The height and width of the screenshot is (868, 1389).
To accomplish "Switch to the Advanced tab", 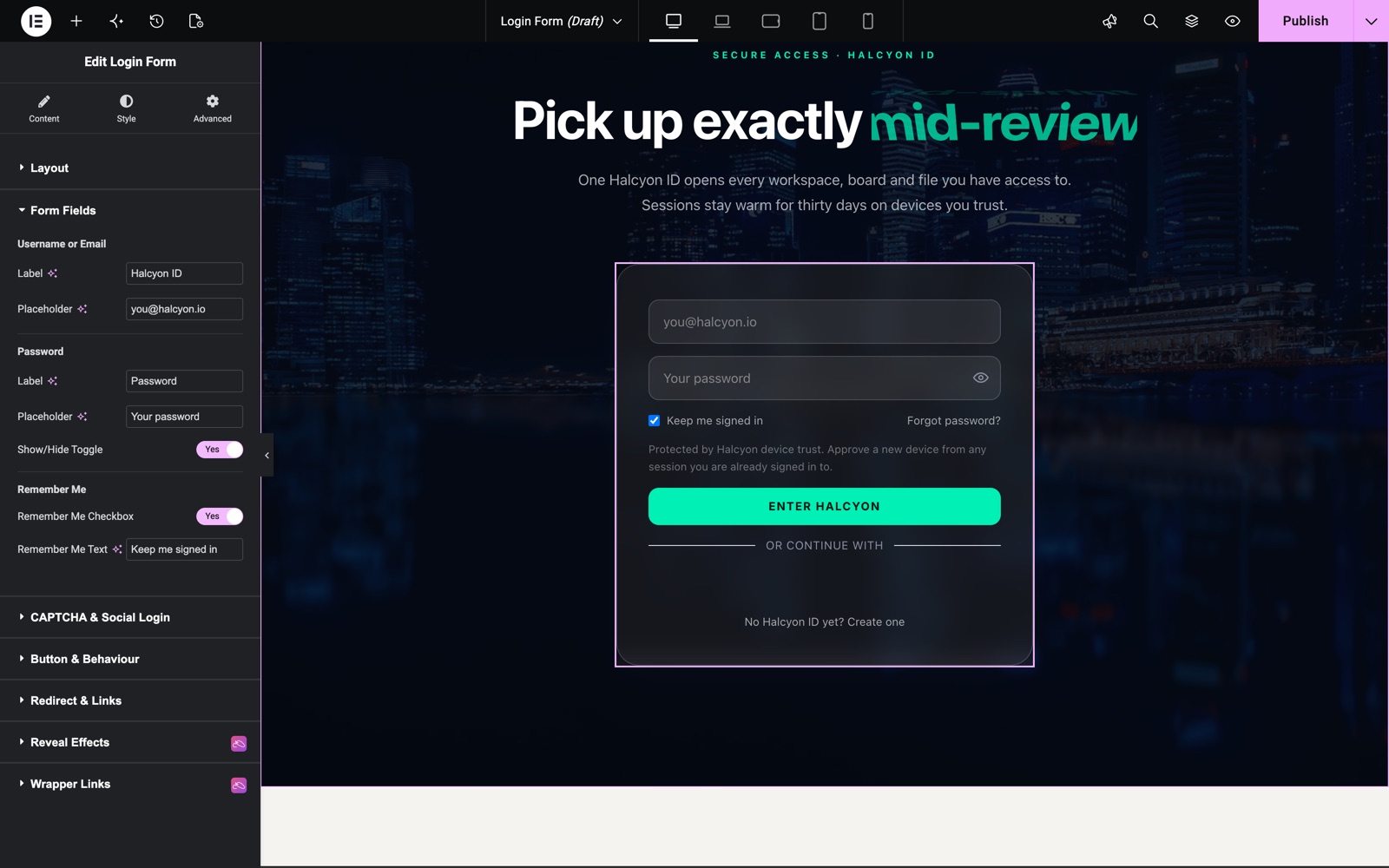I will (x=213, y=108).
